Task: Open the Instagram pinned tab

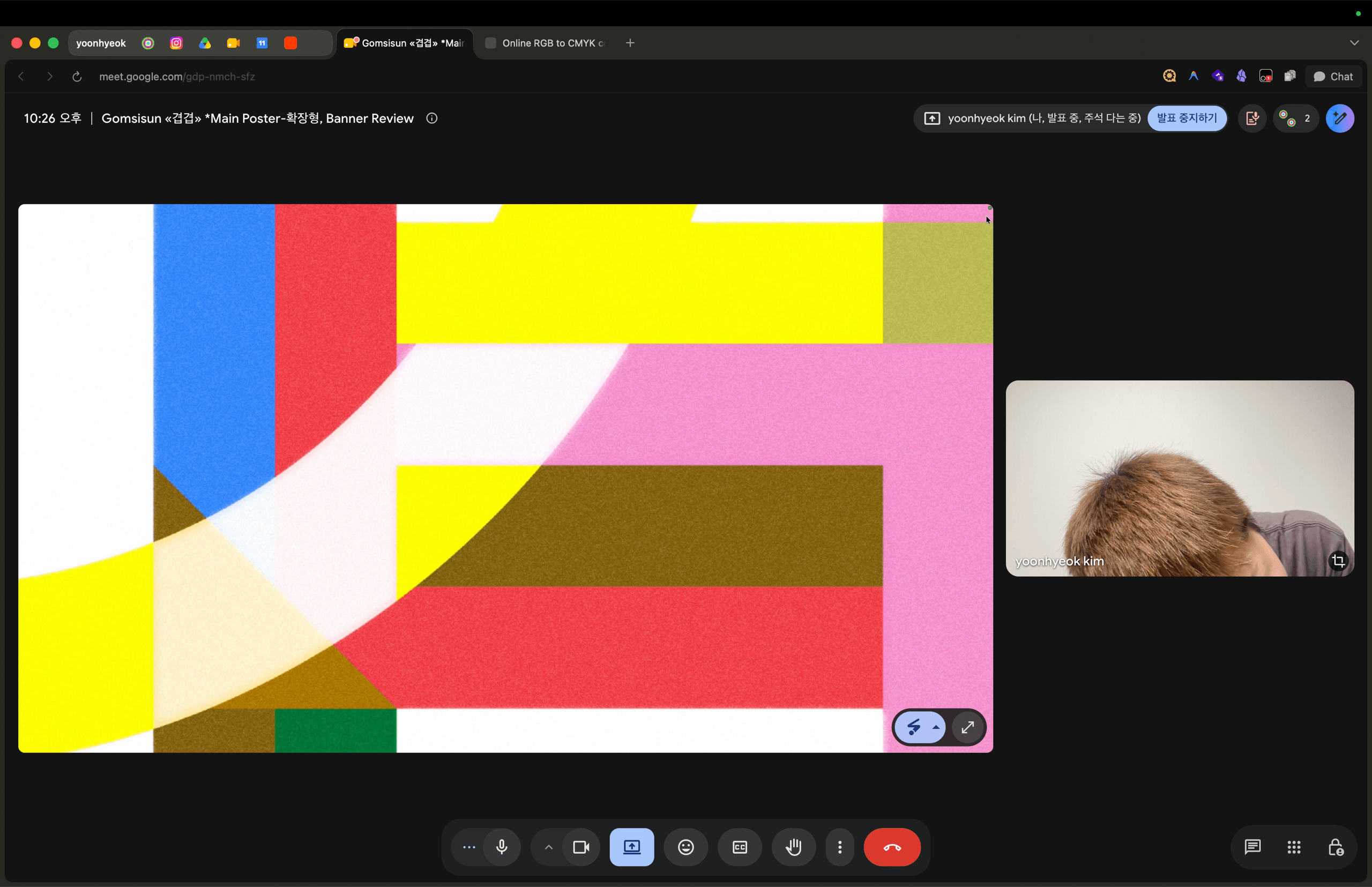Action: (x=176, y=43)
